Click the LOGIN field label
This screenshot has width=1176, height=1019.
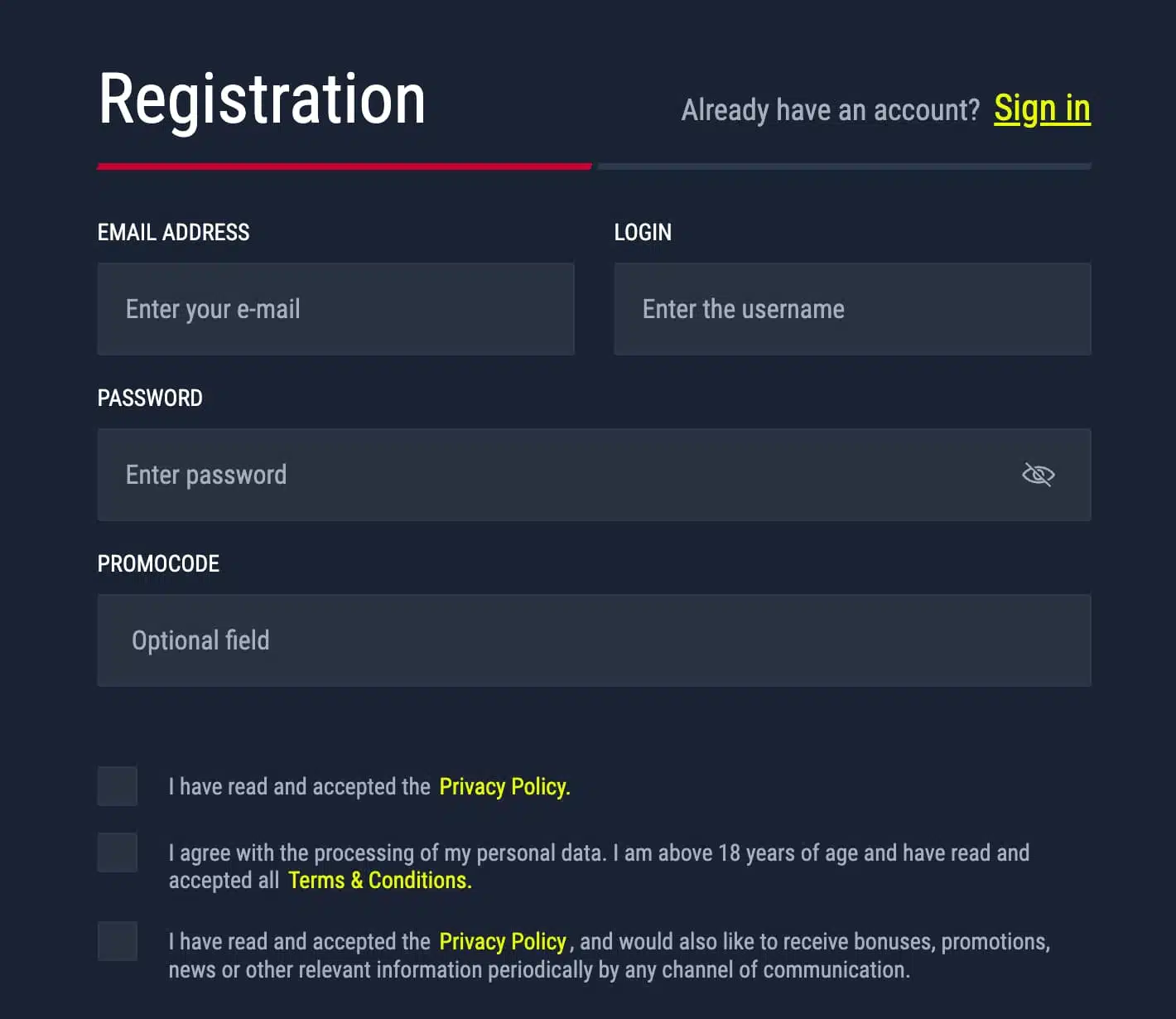[643, 232]
